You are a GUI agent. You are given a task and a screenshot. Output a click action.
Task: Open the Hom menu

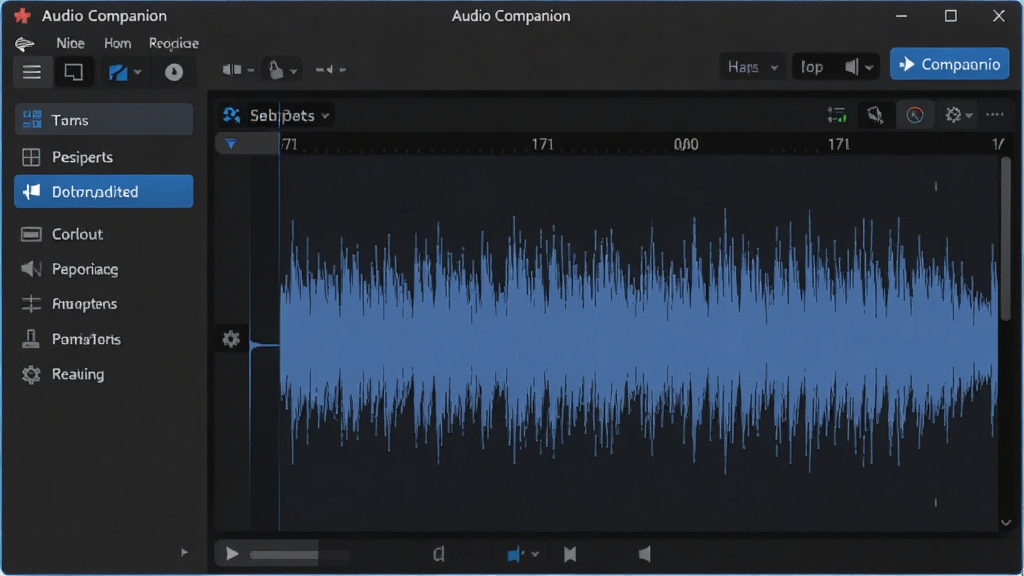[118, 43]
